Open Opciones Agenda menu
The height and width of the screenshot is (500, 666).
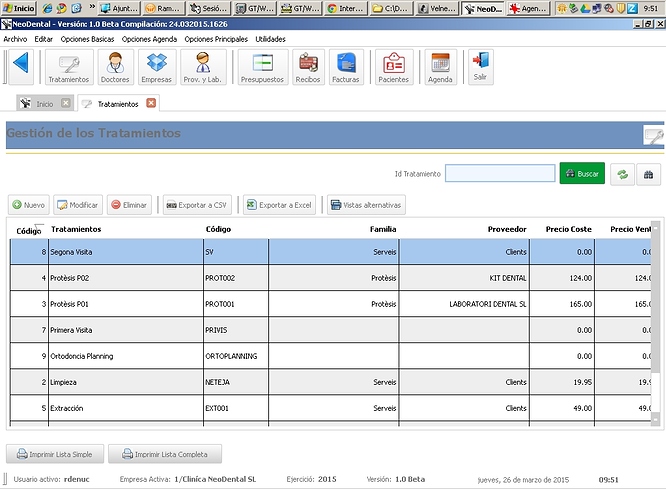coord(150,38)
